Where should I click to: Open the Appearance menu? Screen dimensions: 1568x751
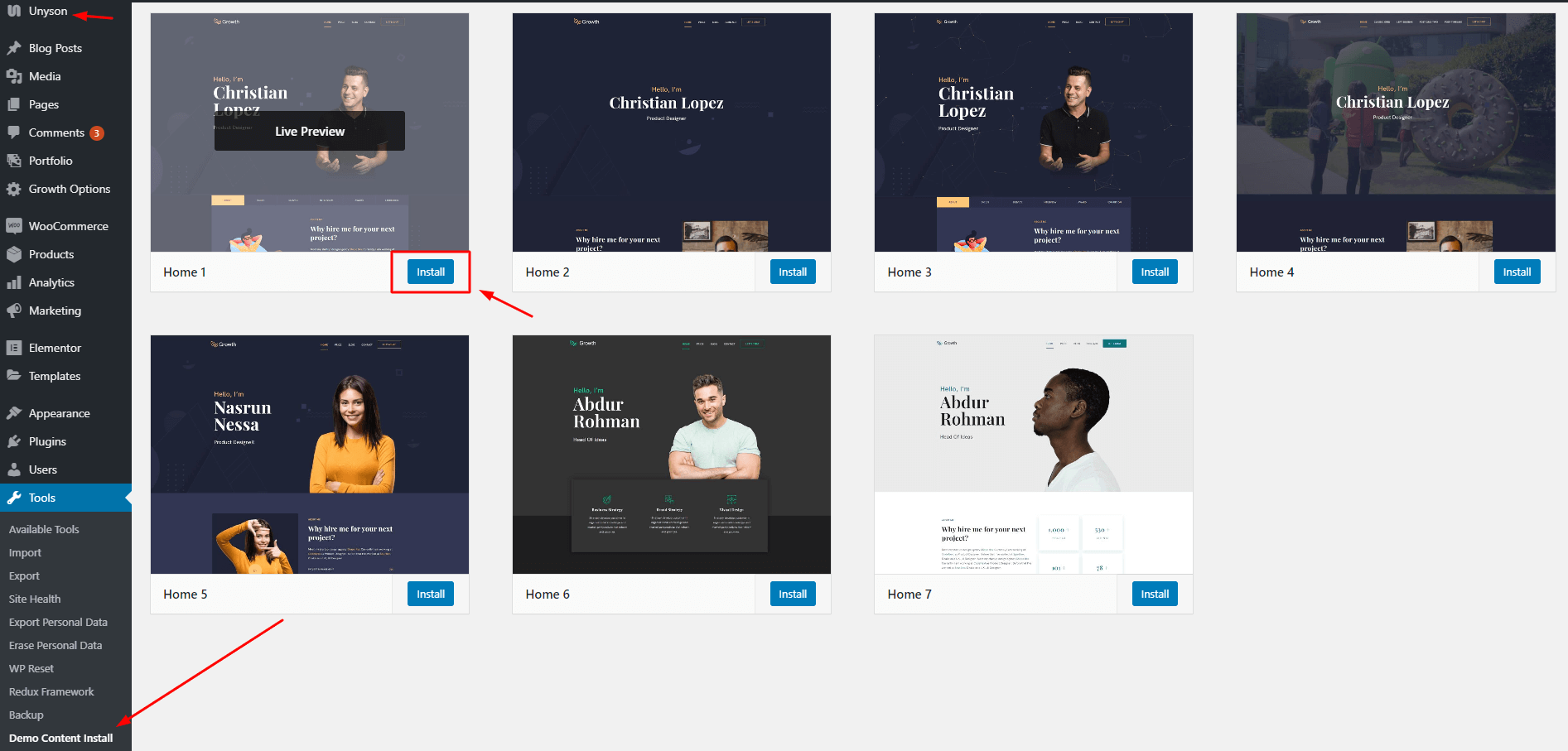click(x=59, y=413)
